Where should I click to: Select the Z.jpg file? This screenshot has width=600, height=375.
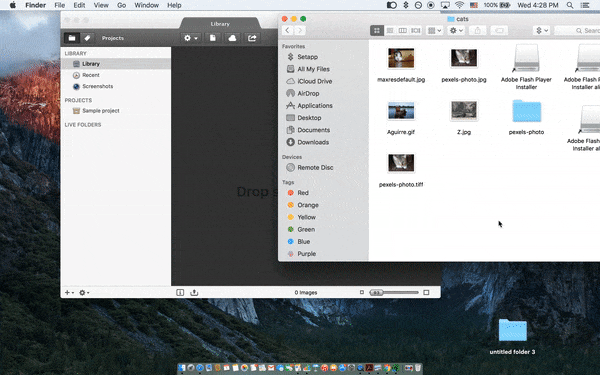coord(464,111)
